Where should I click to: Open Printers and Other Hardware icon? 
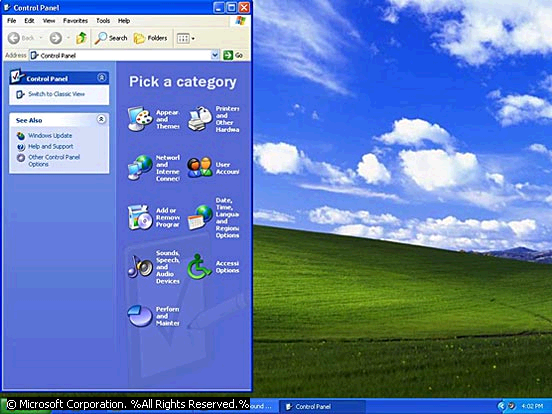pyautogui.click(x=200, y=119)
